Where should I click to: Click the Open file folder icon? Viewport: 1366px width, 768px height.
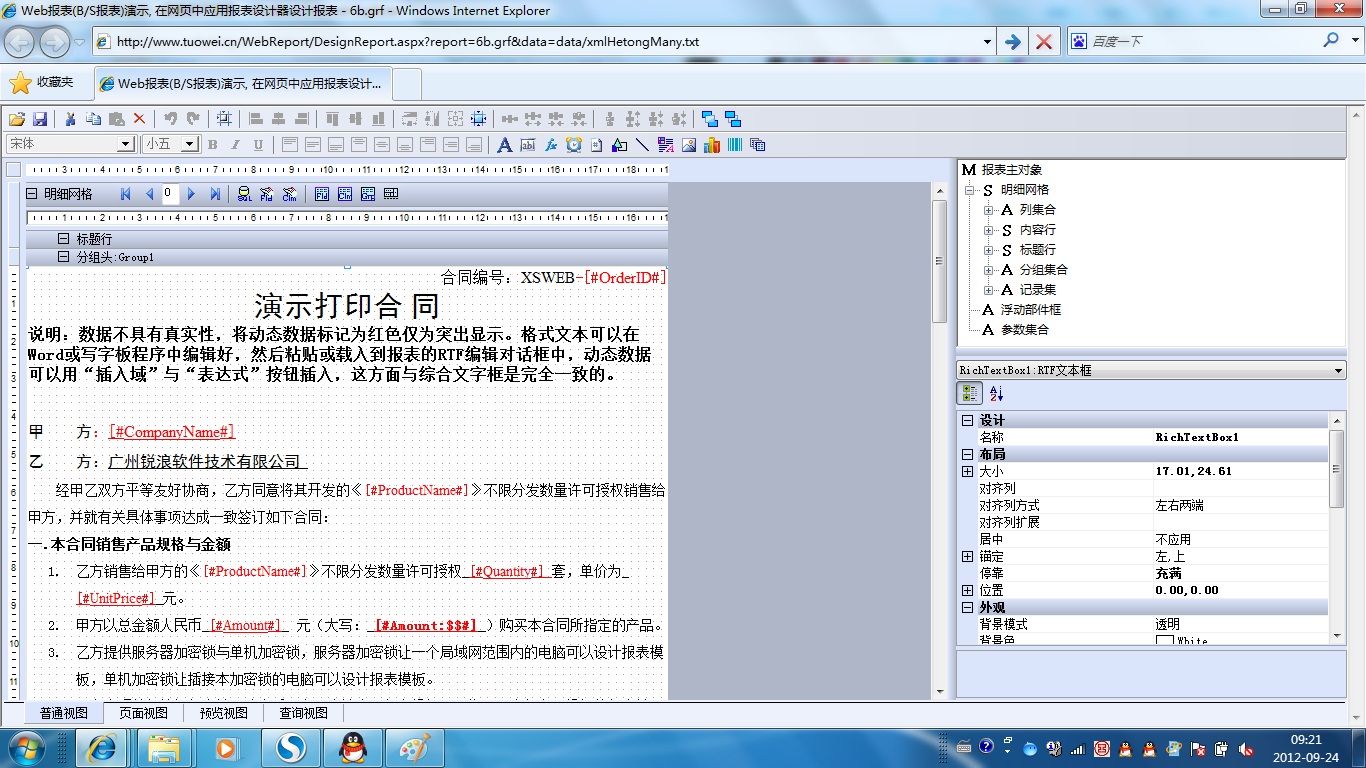point(17,118)
